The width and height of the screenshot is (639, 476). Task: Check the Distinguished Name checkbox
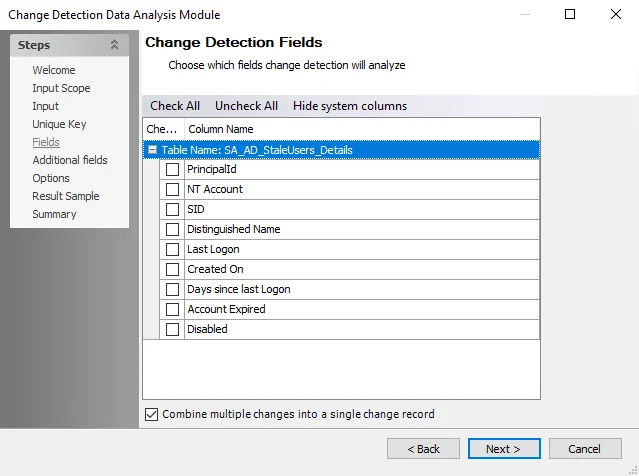[x=172, y=229]
